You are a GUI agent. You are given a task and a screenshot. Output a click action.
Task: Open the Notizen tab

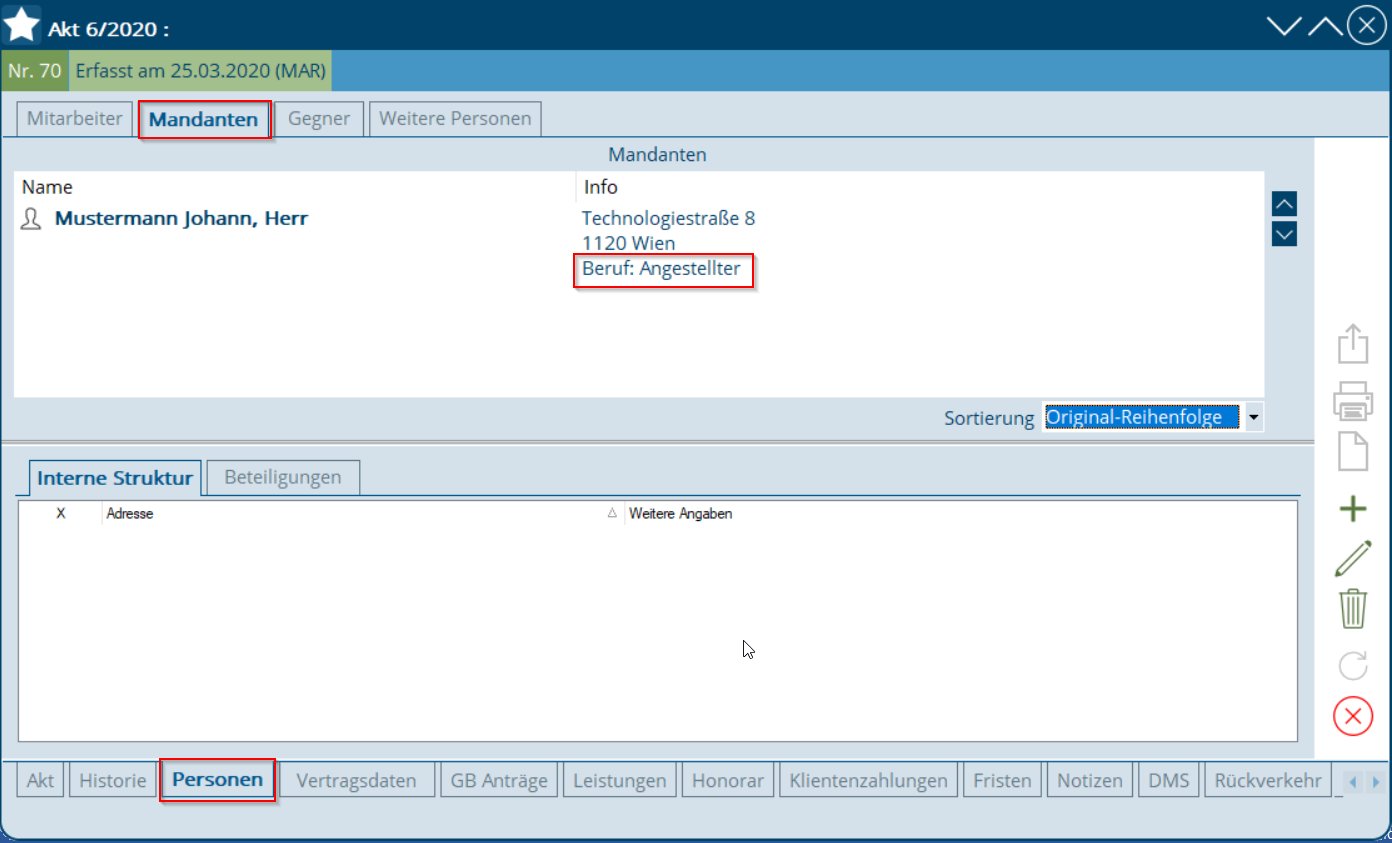click(x=1090, y=780)
